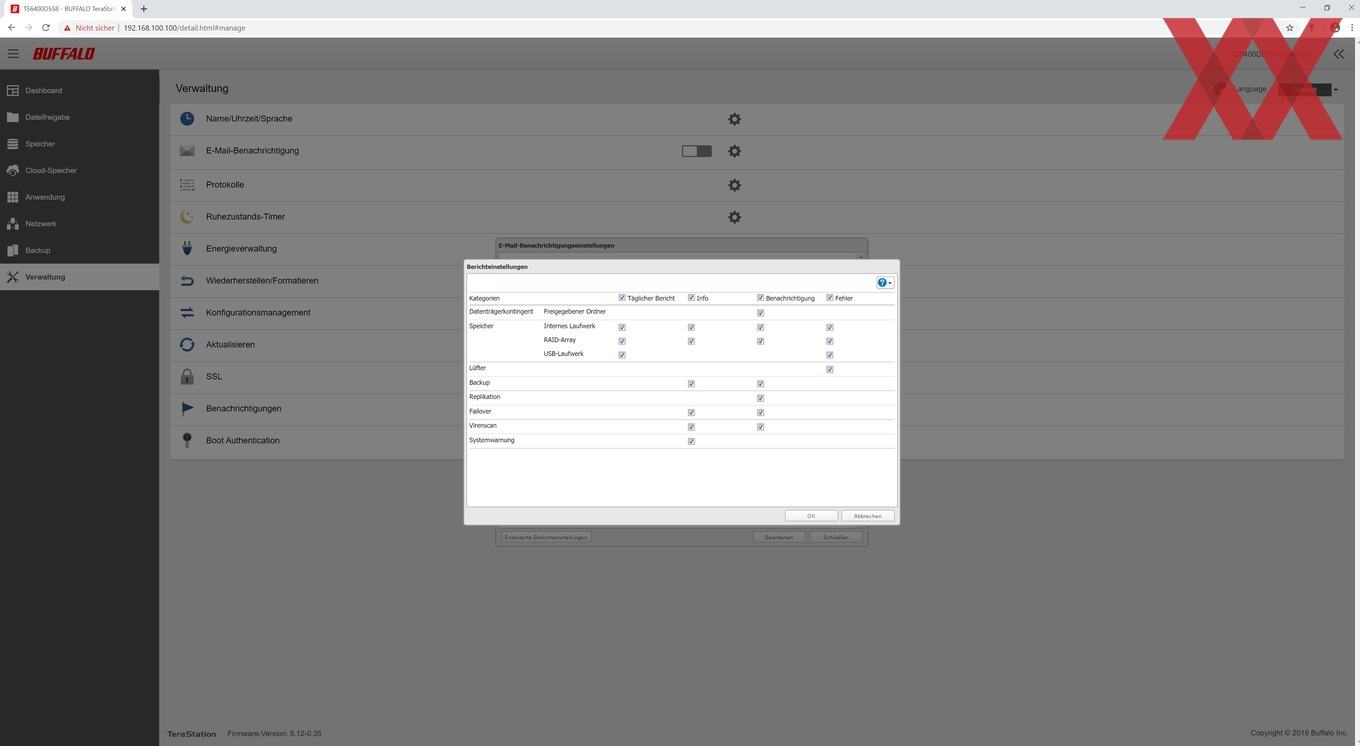
Task: Open gear settings for Name/Uhrzeit/Sprache
Action: (x=734, y=119)
